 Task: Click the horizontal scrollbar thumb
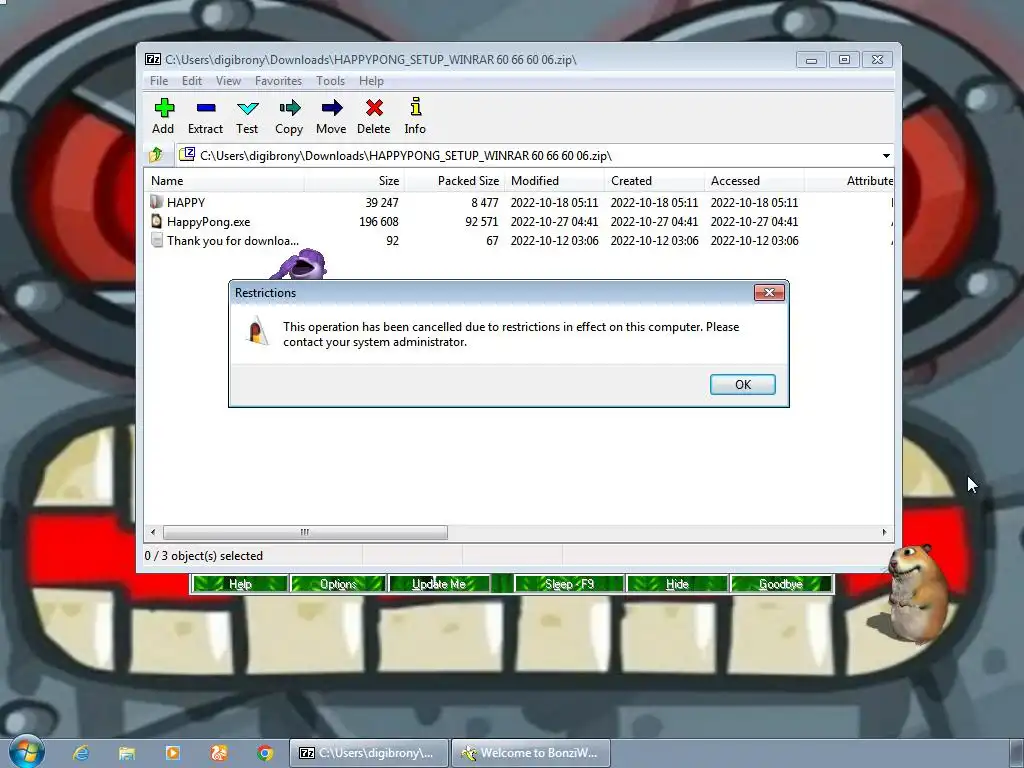pos(305,532)
